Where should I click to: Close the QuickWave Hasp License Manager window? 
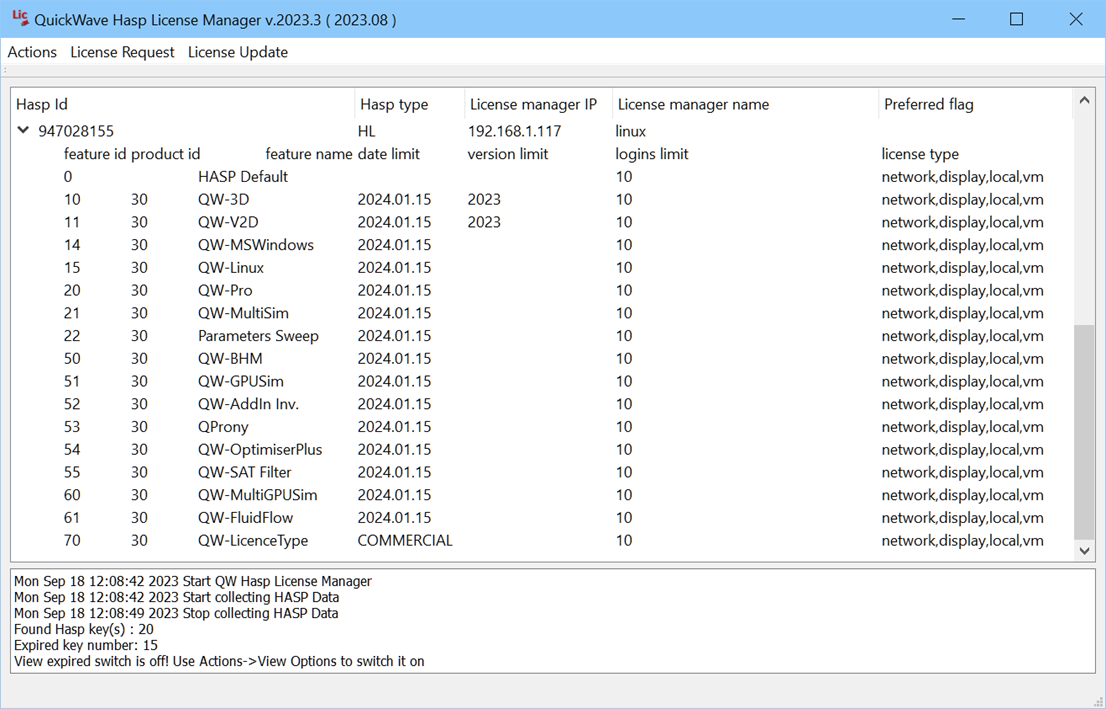click(1076, 19)
